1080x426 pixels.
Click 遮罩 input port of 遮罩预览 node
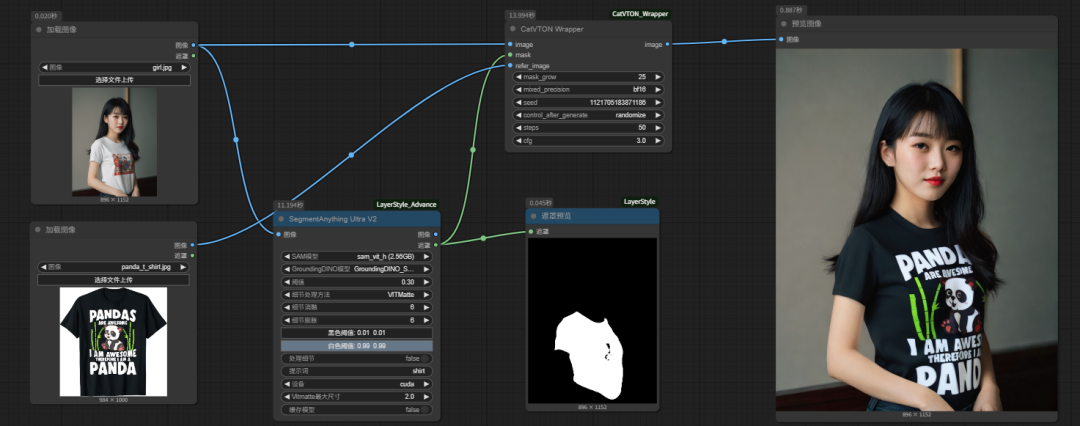530,231
